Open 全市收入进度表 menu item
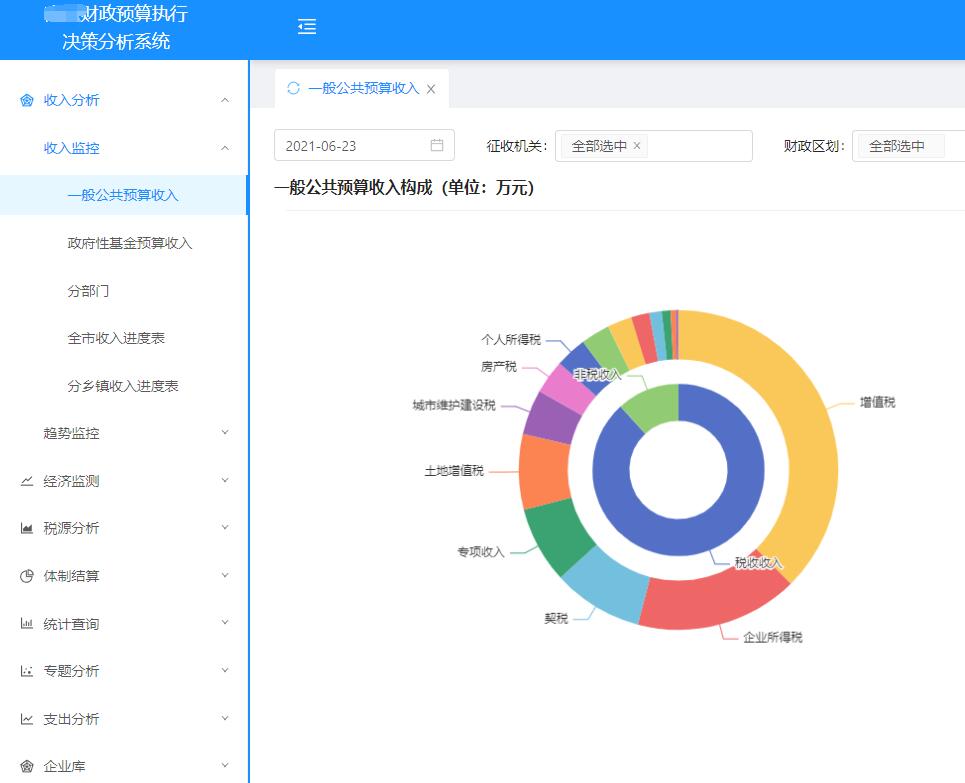Screen dimensions: 965x783 [116, 338]
